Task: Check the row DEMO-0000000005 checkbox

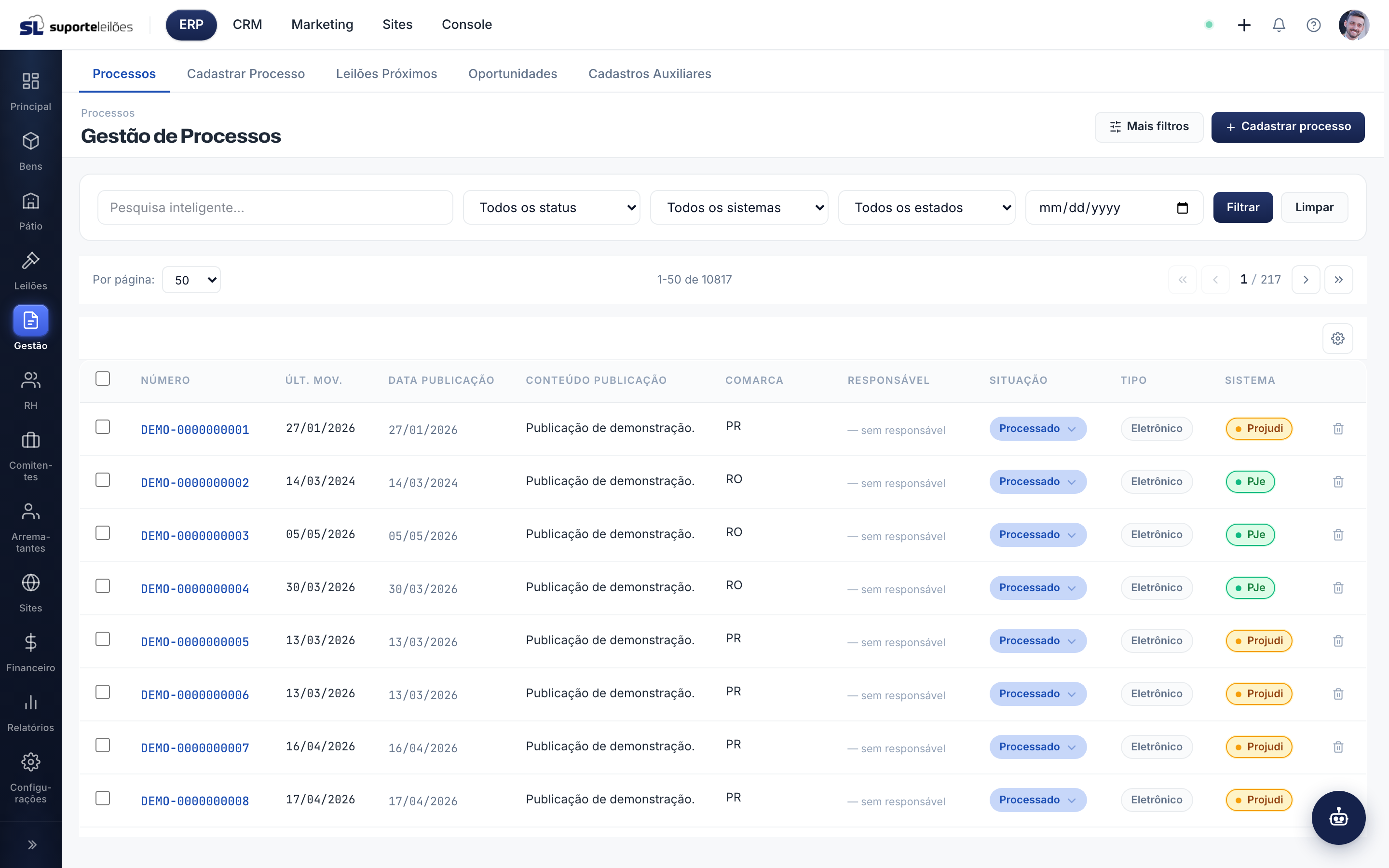Action: tap(103, 639)
